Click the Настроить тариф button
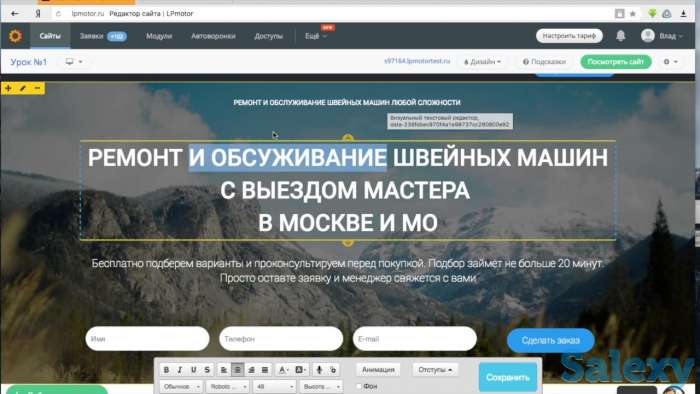700x394 pixels. coord(569,36)
